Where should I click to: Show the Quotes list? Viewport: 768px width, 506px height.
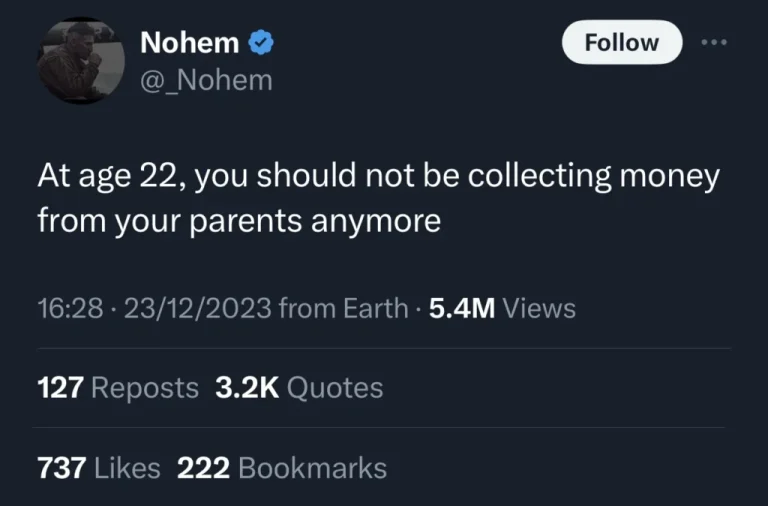[x=334, y=388]
